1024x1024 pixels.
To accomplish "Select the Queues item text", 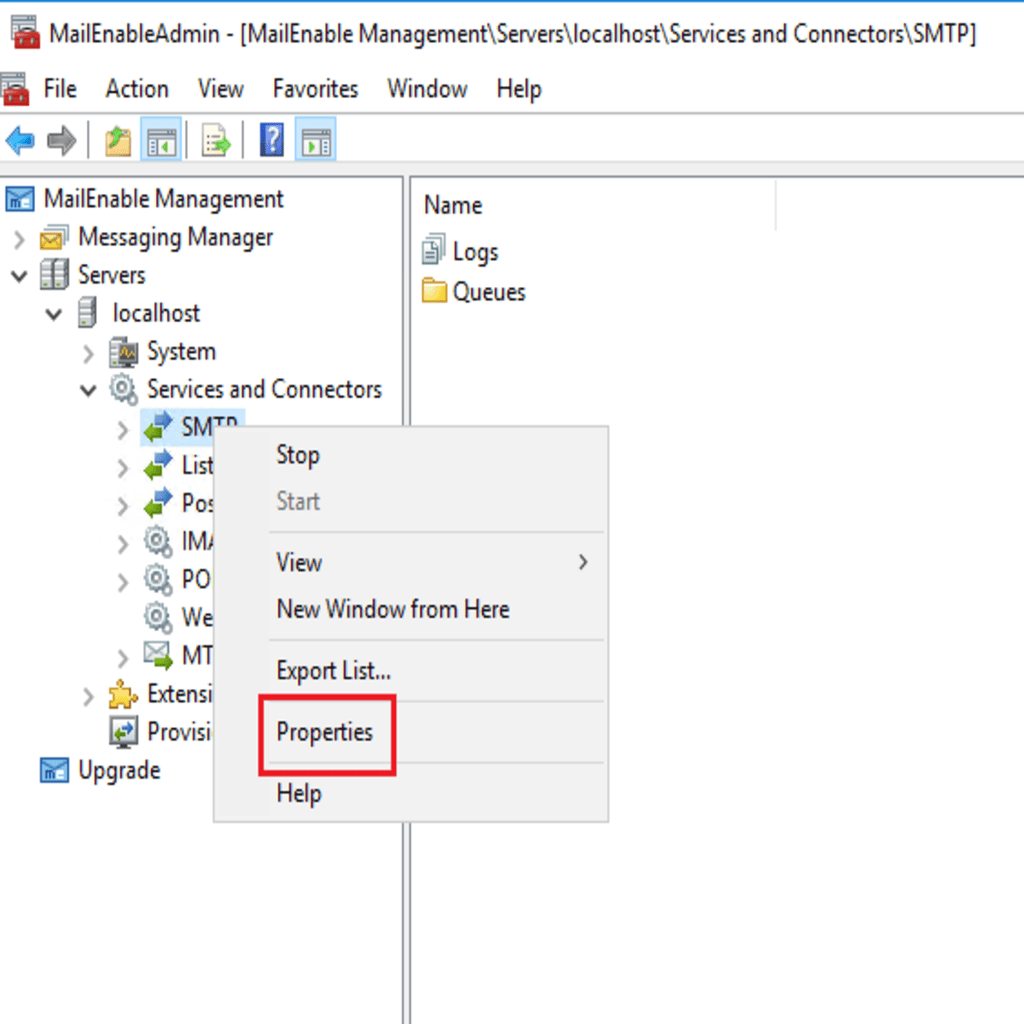I will coord(489,292).
